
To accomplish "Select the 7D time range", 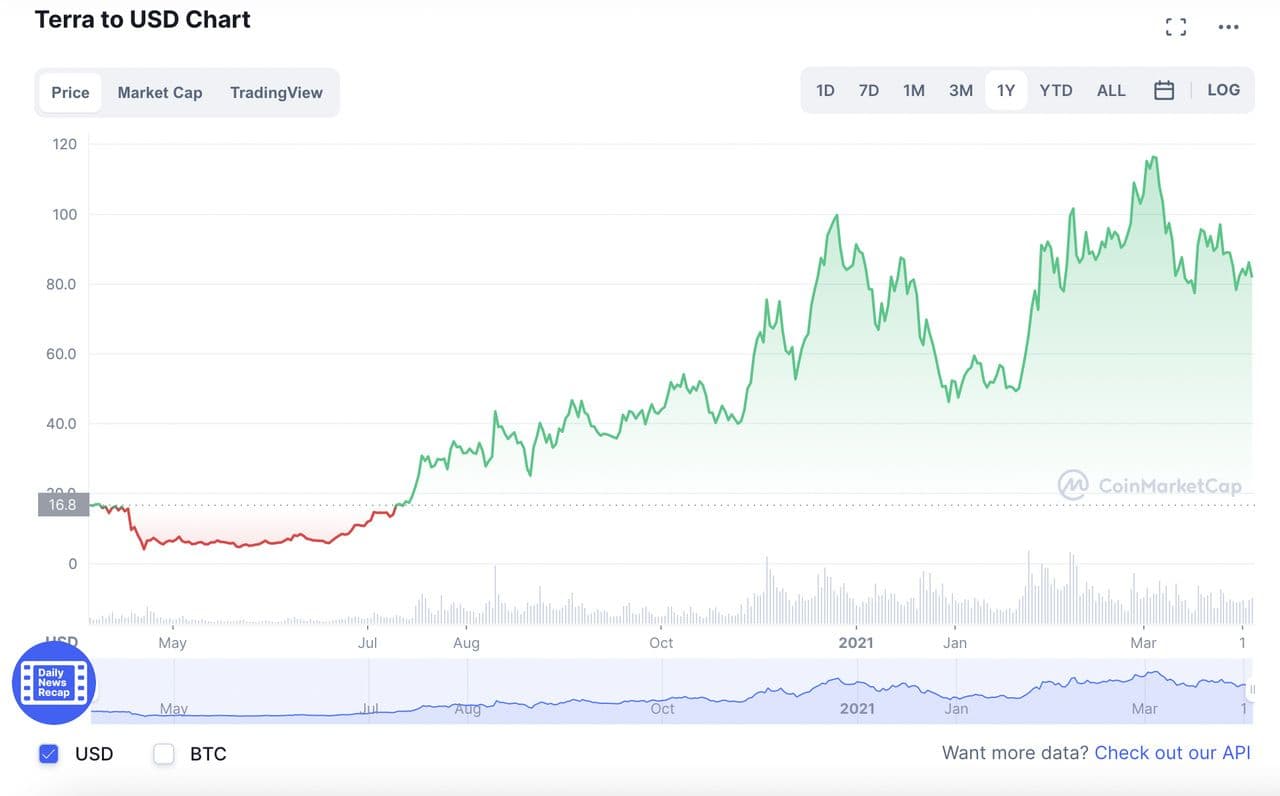I will coord(869,90).
